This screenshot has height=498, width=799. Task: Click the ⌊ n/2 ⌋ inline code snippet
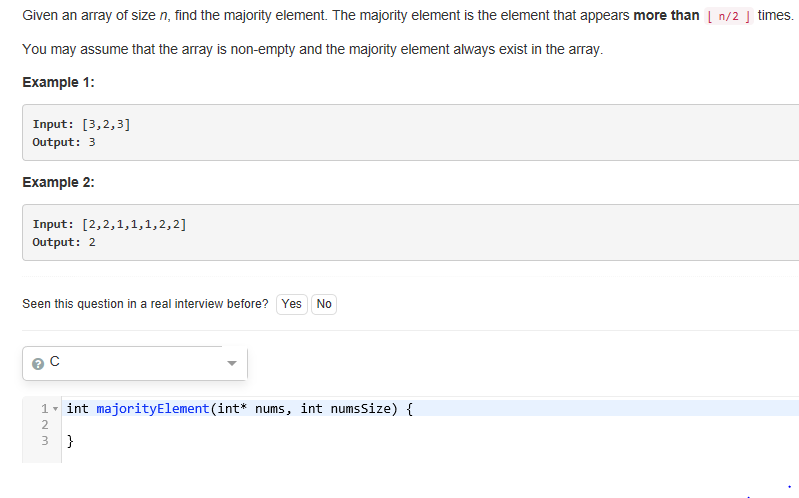tap(729, 16)
